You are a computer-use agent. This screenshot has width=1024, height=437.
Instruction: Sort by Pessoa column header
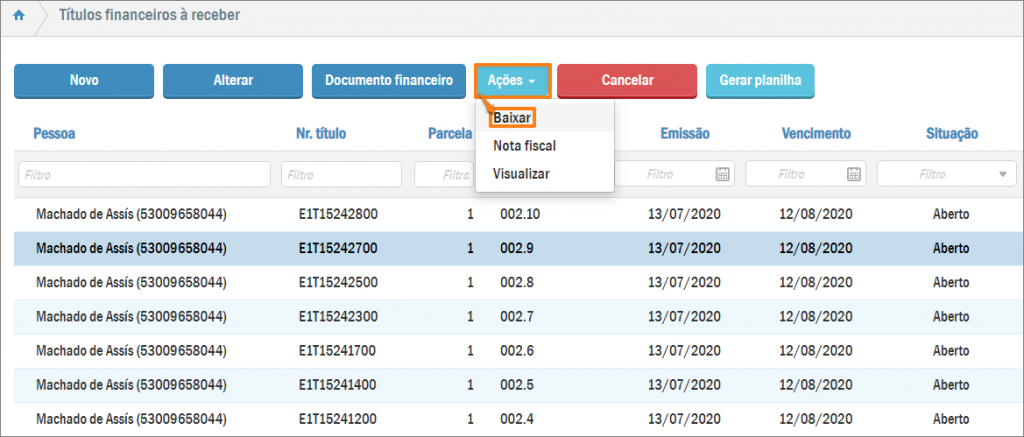click(x=54, y=134)
